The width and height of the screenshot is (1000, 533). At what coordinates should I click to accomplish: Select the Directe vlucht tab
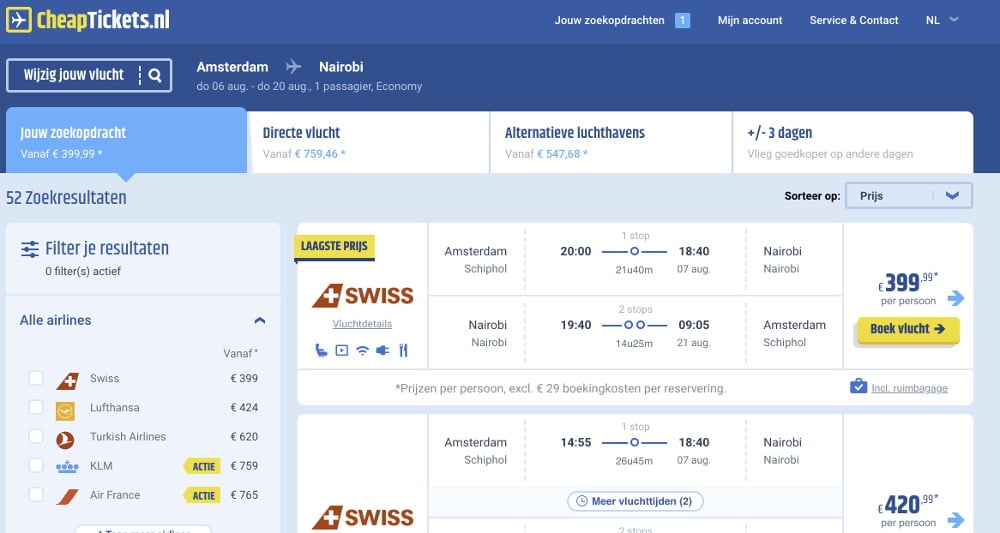pyautogui.click(x=369, y=142)
